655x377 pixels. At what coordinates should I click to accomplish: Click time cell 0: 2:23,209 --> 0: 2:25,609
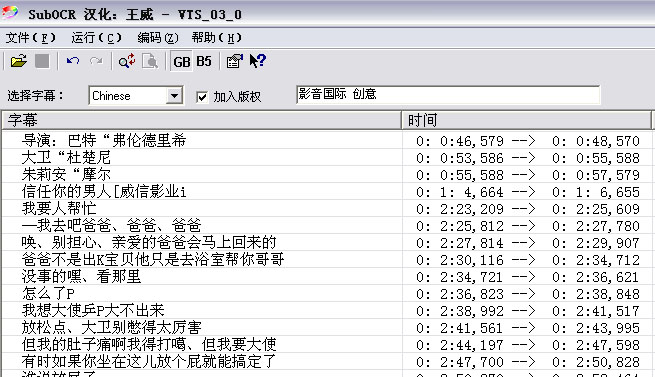coord(528,209)
